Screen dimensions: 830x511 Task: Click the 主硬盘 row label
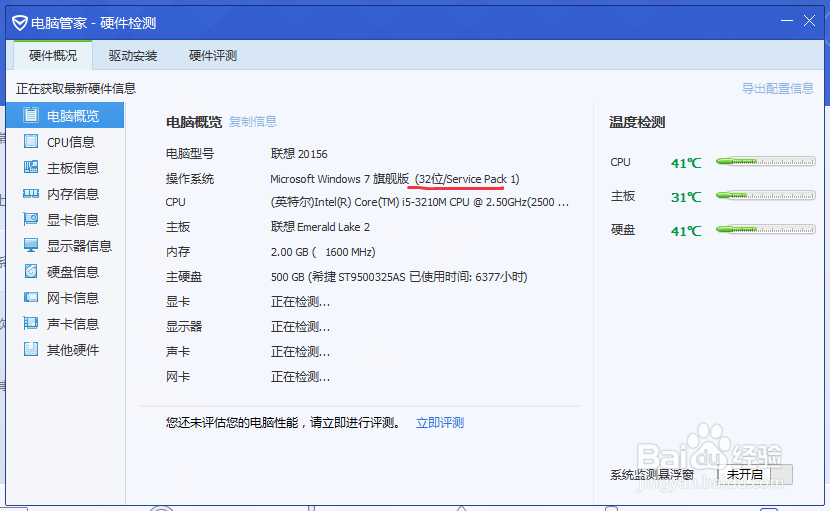(x=184, y=277)
